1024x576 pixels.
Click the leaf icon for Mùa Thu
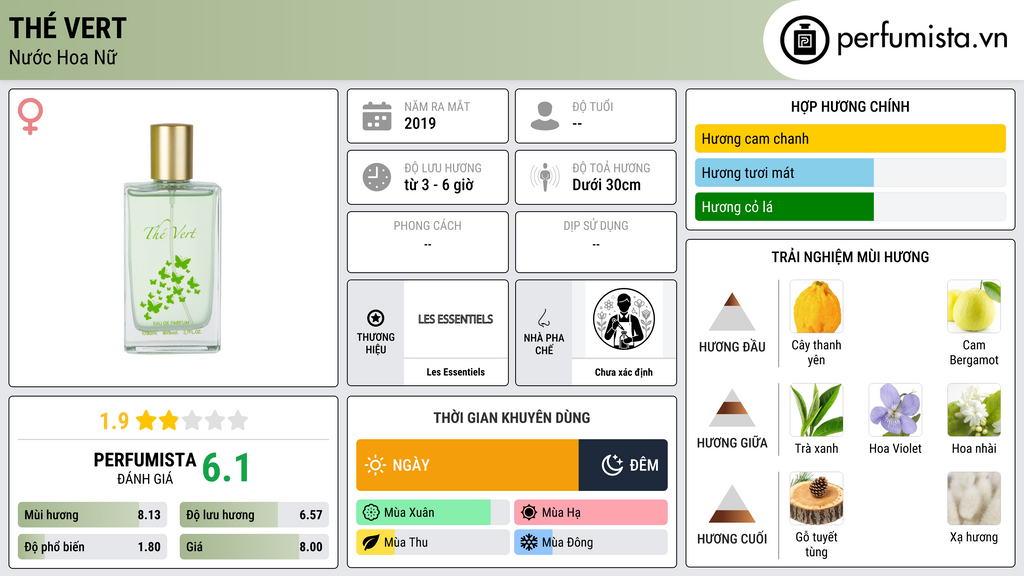click(371, 542)
